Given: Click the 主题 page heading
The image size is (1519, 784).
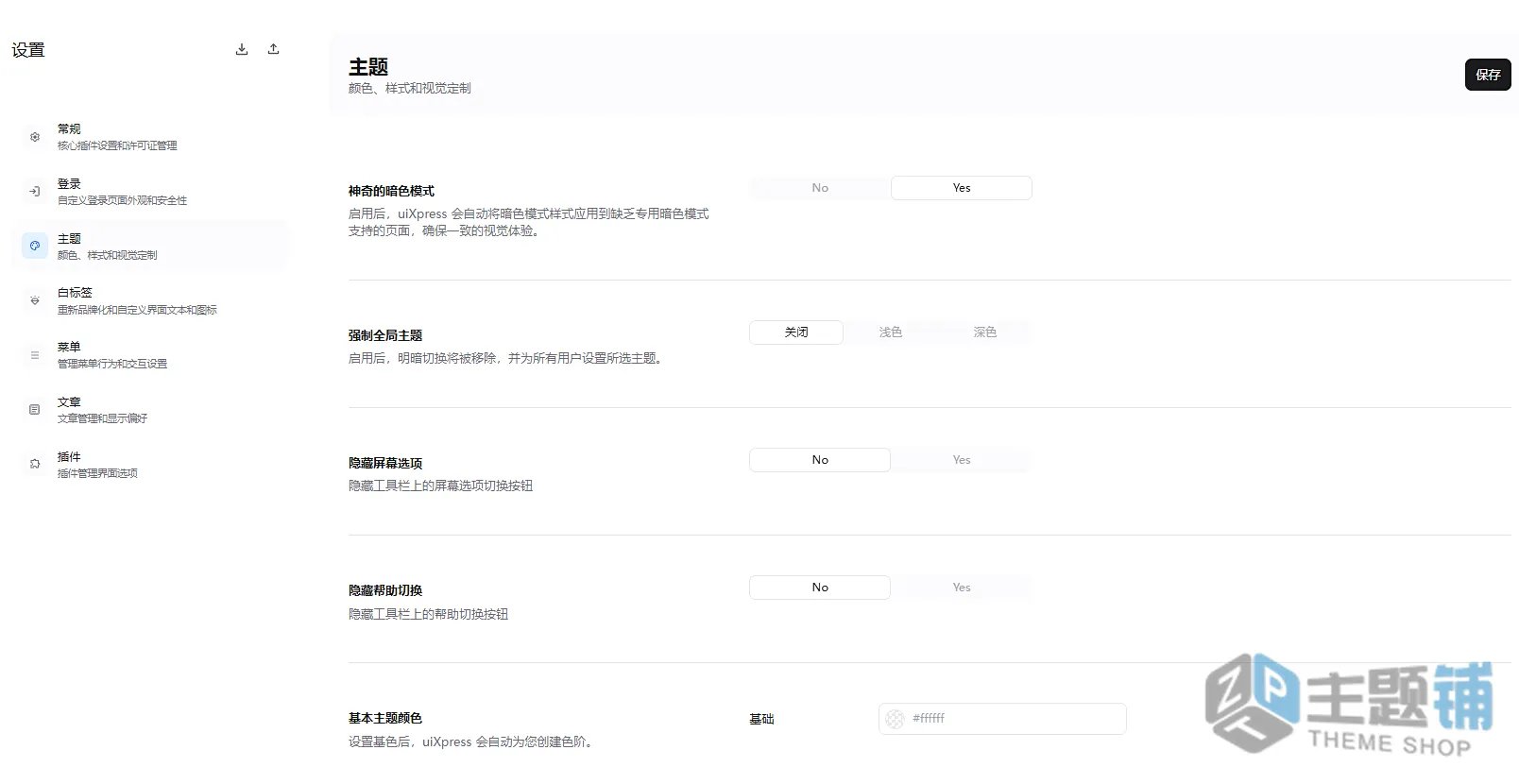Looking at the screenshot, I should 368,67.
